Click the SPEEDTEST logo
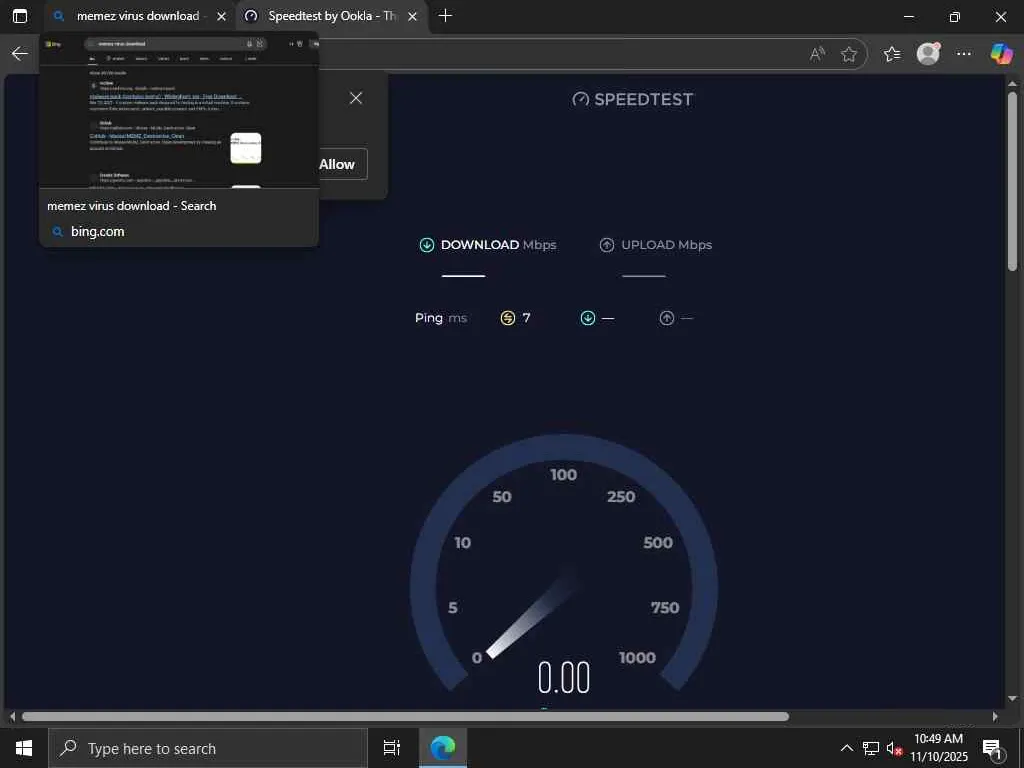 click(632, 99)
